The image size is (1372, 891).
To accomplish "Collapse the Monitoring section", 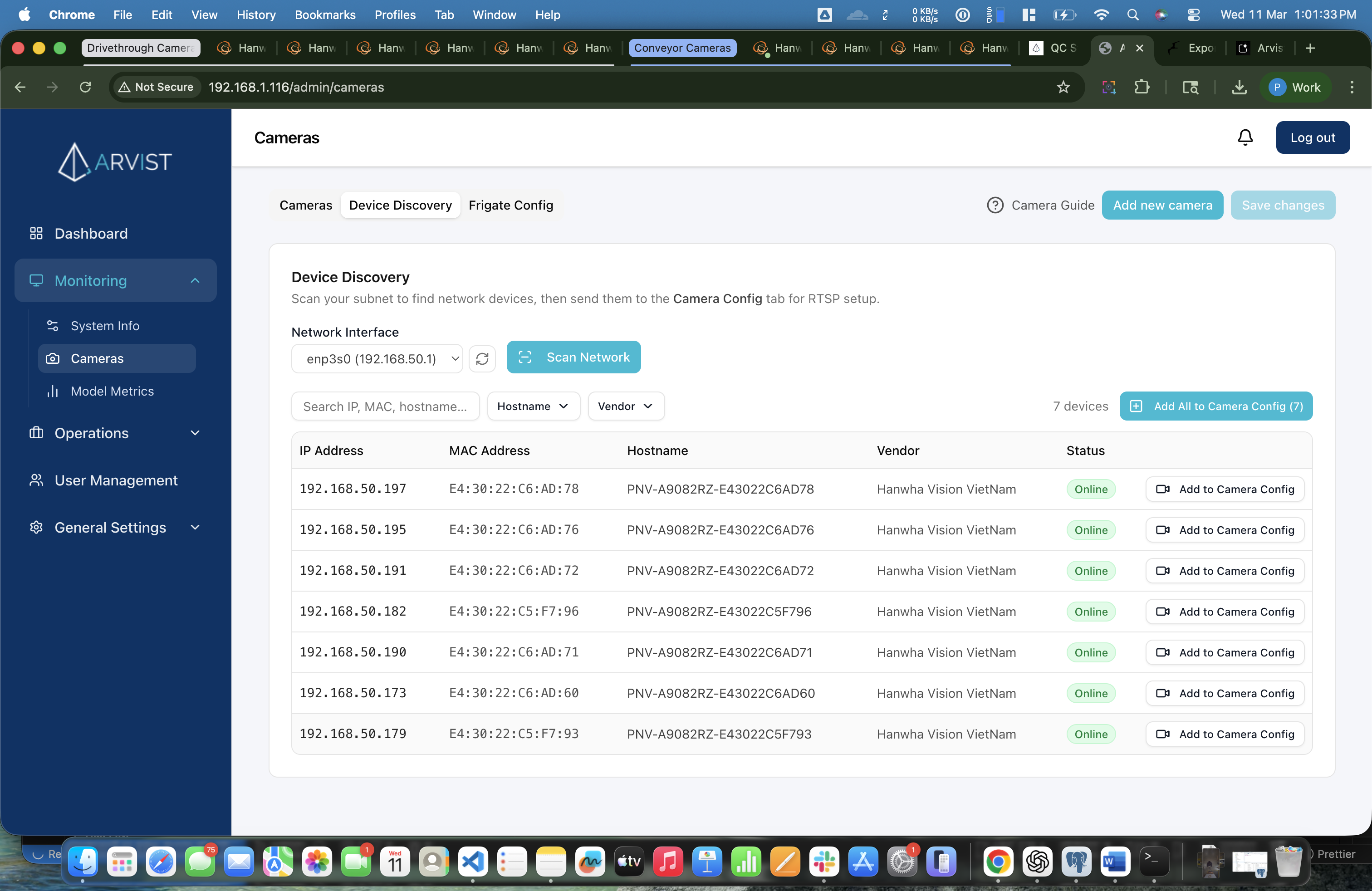I will click(195, 281).
